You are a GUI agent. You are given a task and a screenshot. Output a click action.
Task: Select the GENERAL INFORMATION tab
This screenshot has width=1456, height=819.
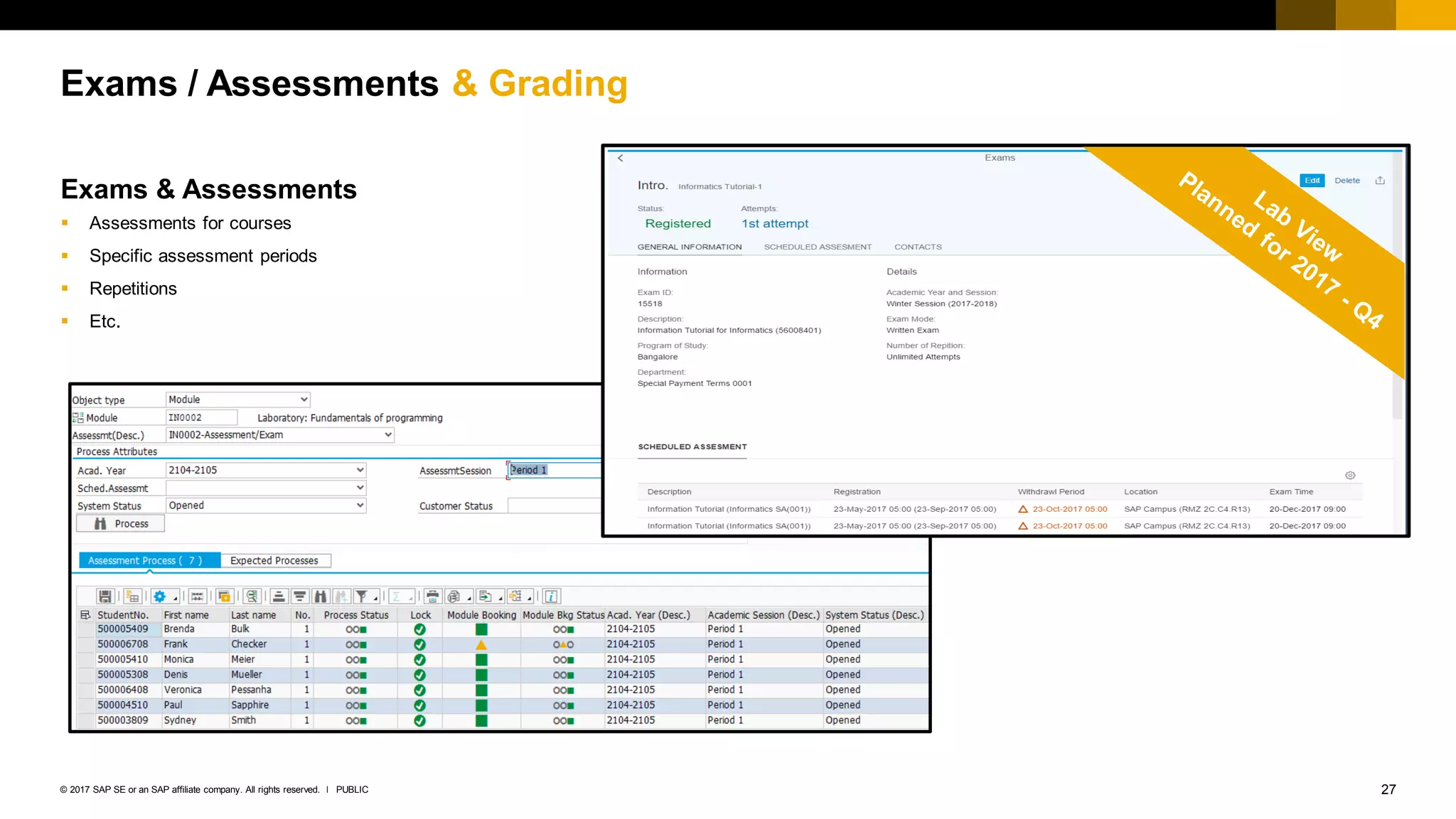pos(690,247)
